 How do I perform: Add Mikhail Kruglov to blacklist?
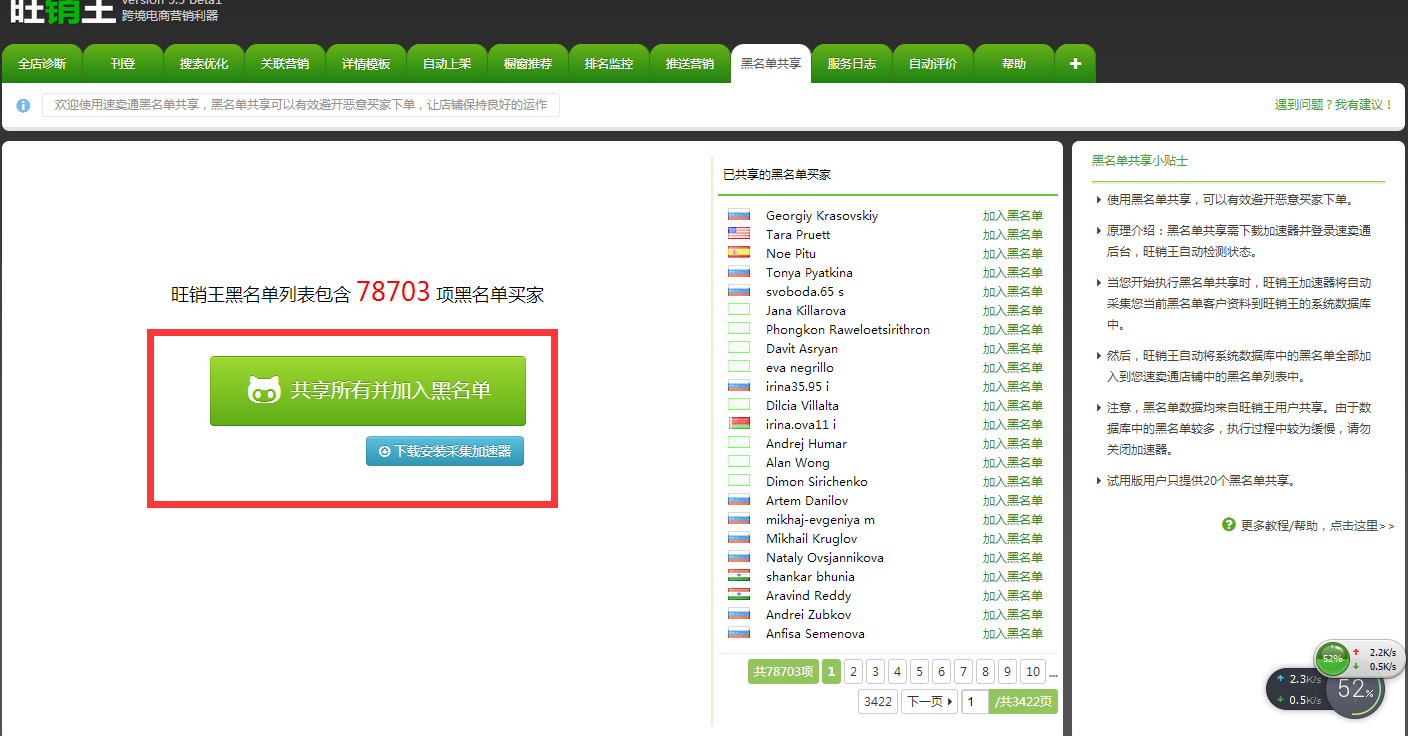(x=1012, y=538)
